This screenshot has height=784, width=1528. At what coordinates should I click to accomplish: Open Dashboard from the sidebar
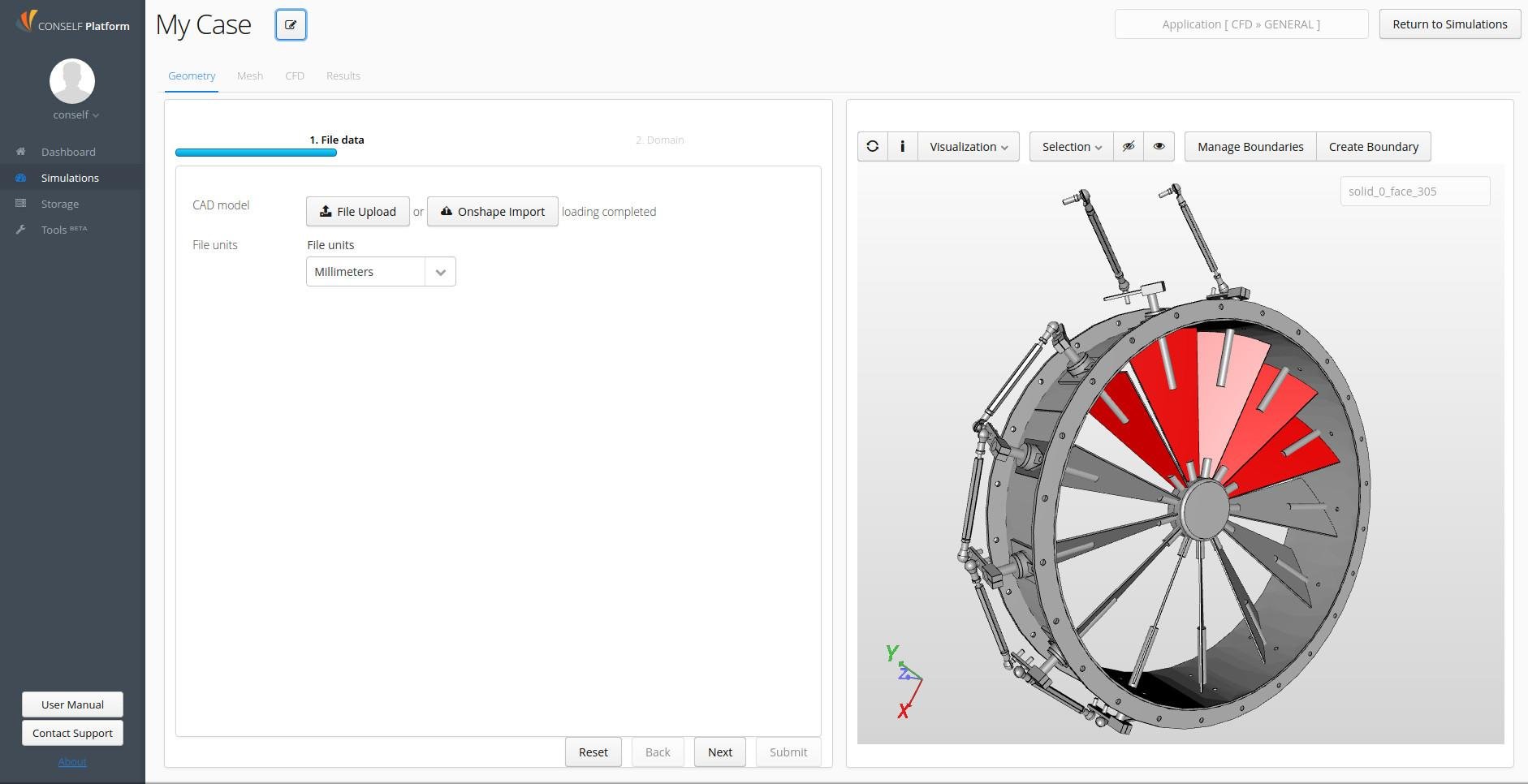point(68,152)
